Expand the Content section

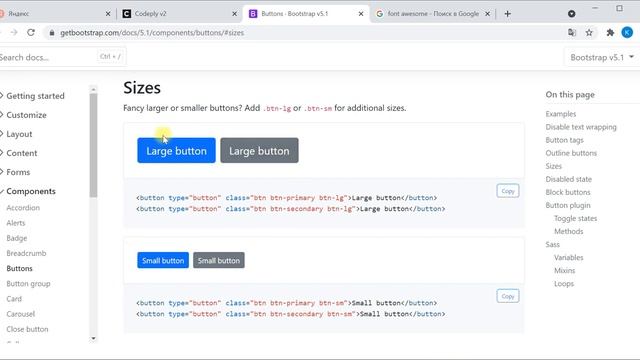(21, 153)
